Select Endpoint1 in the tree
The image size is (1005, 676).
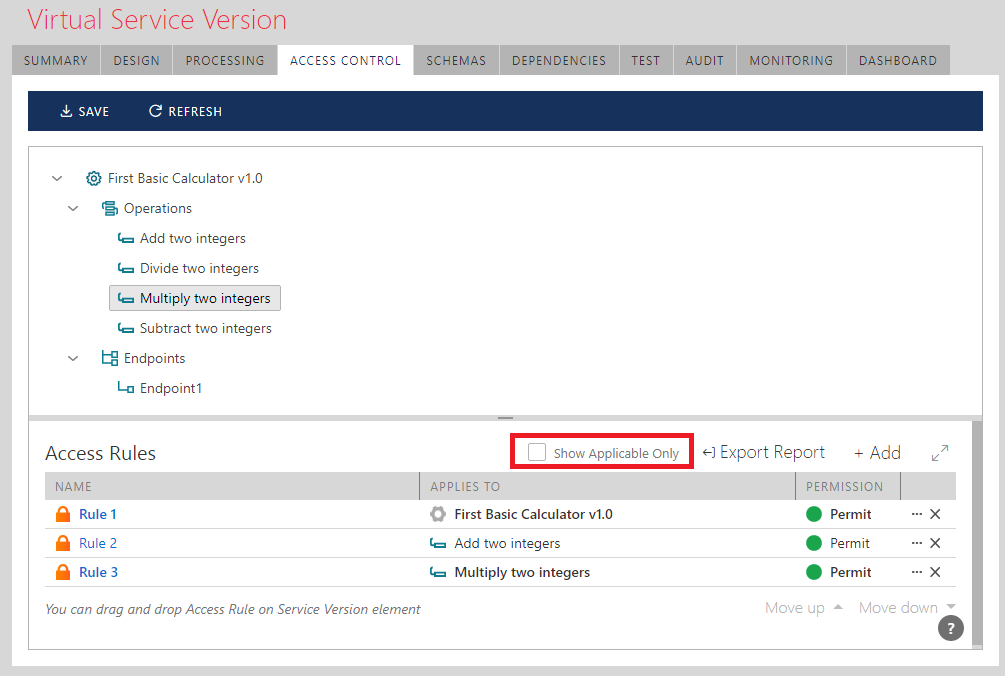click(x=170, y=389)
